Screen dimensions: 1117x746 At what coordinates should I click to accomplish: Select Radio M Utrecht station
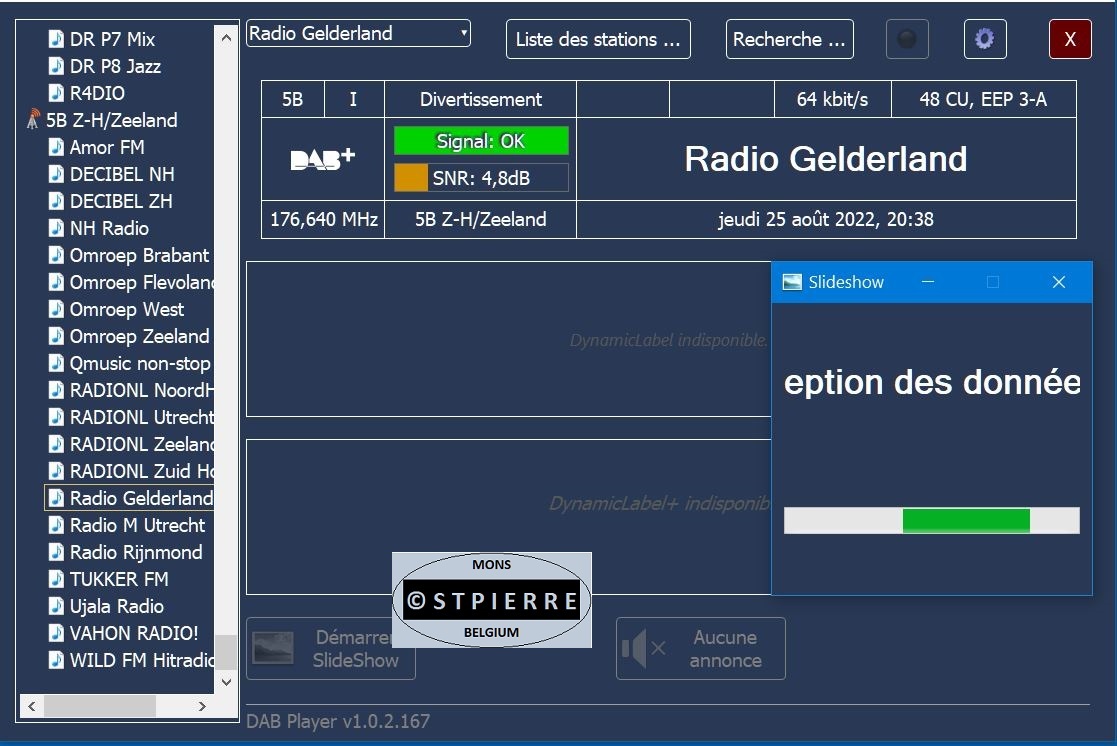coord(137,525)
